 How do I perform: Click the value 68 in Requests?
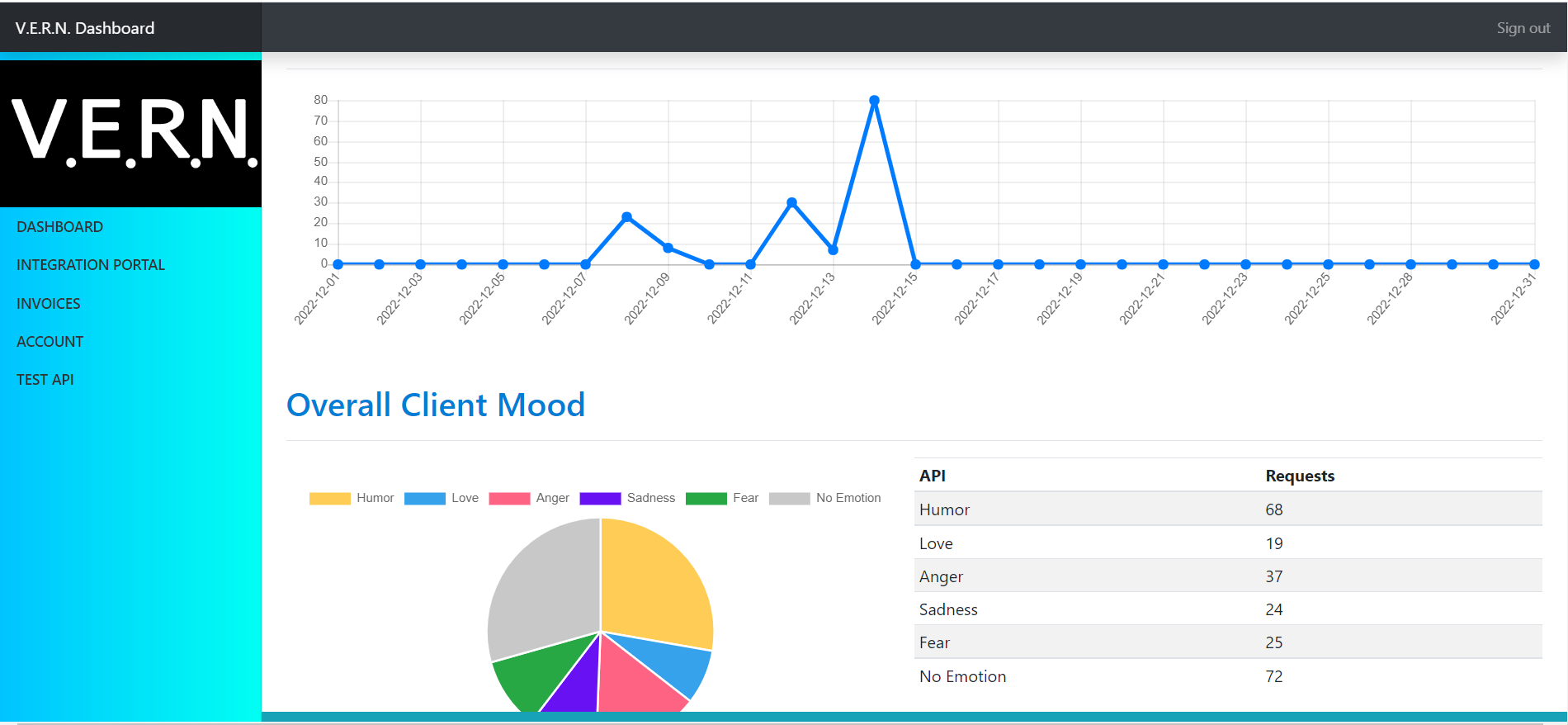(x=1274, y=509)
